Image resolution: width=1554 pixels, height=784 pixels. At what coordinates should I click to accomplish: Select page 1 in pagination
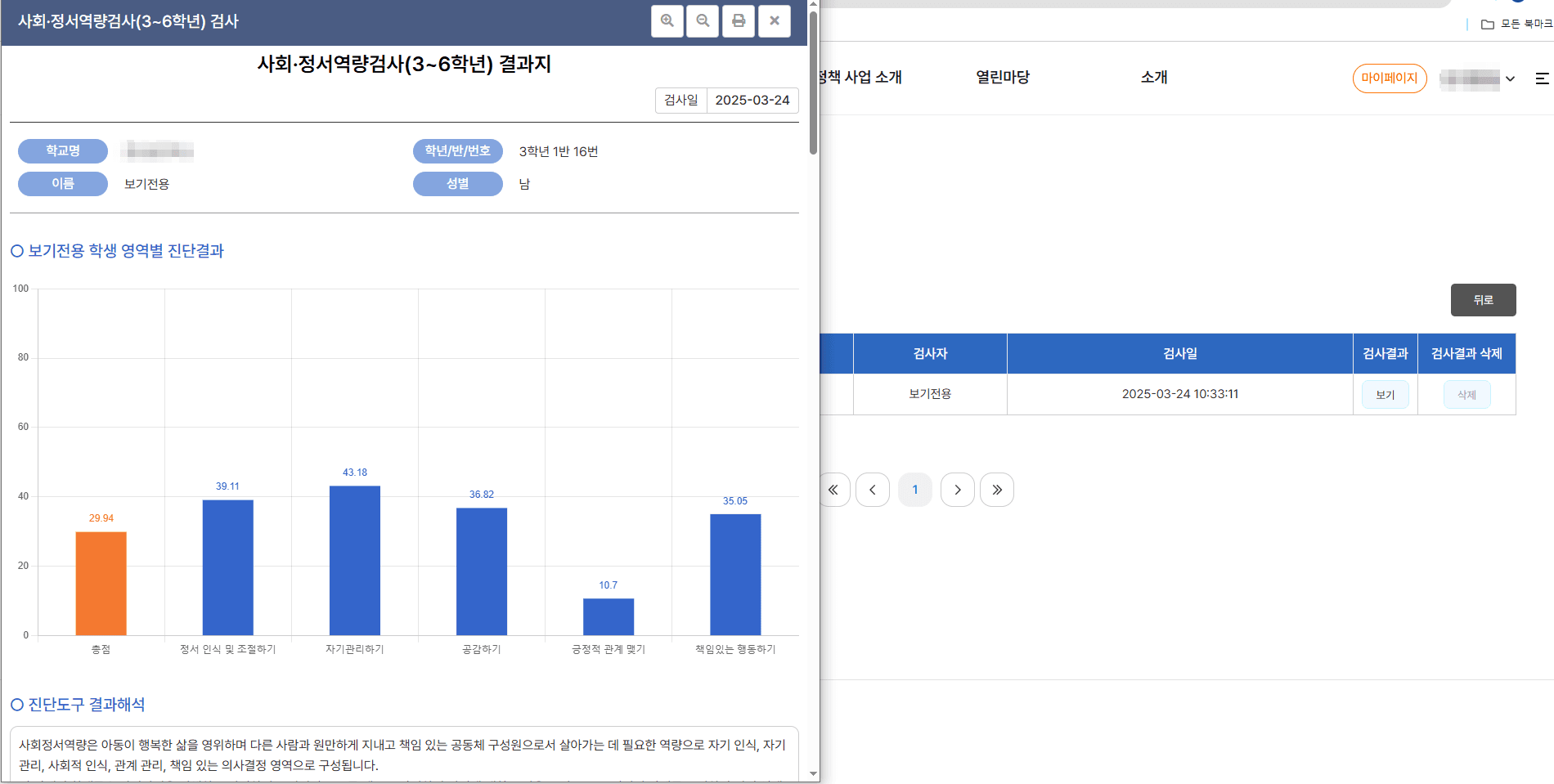pos(915,490)
